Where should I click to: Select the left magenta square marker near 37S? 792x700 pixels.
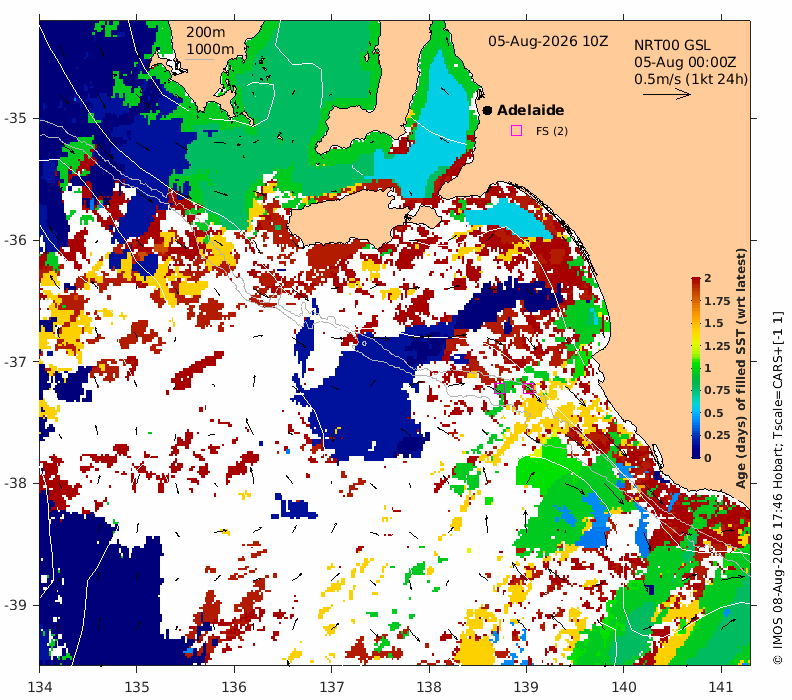click(499, 388)
